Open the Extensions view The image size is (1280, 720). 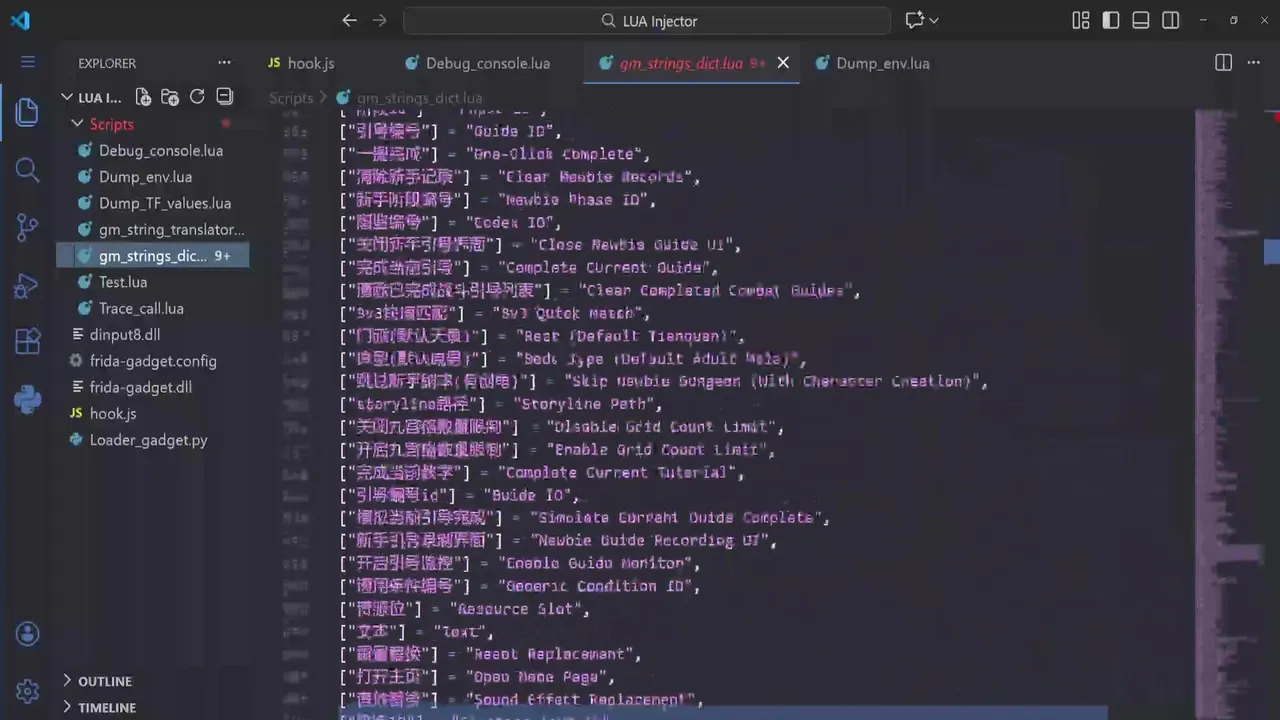tap(27, 343)
